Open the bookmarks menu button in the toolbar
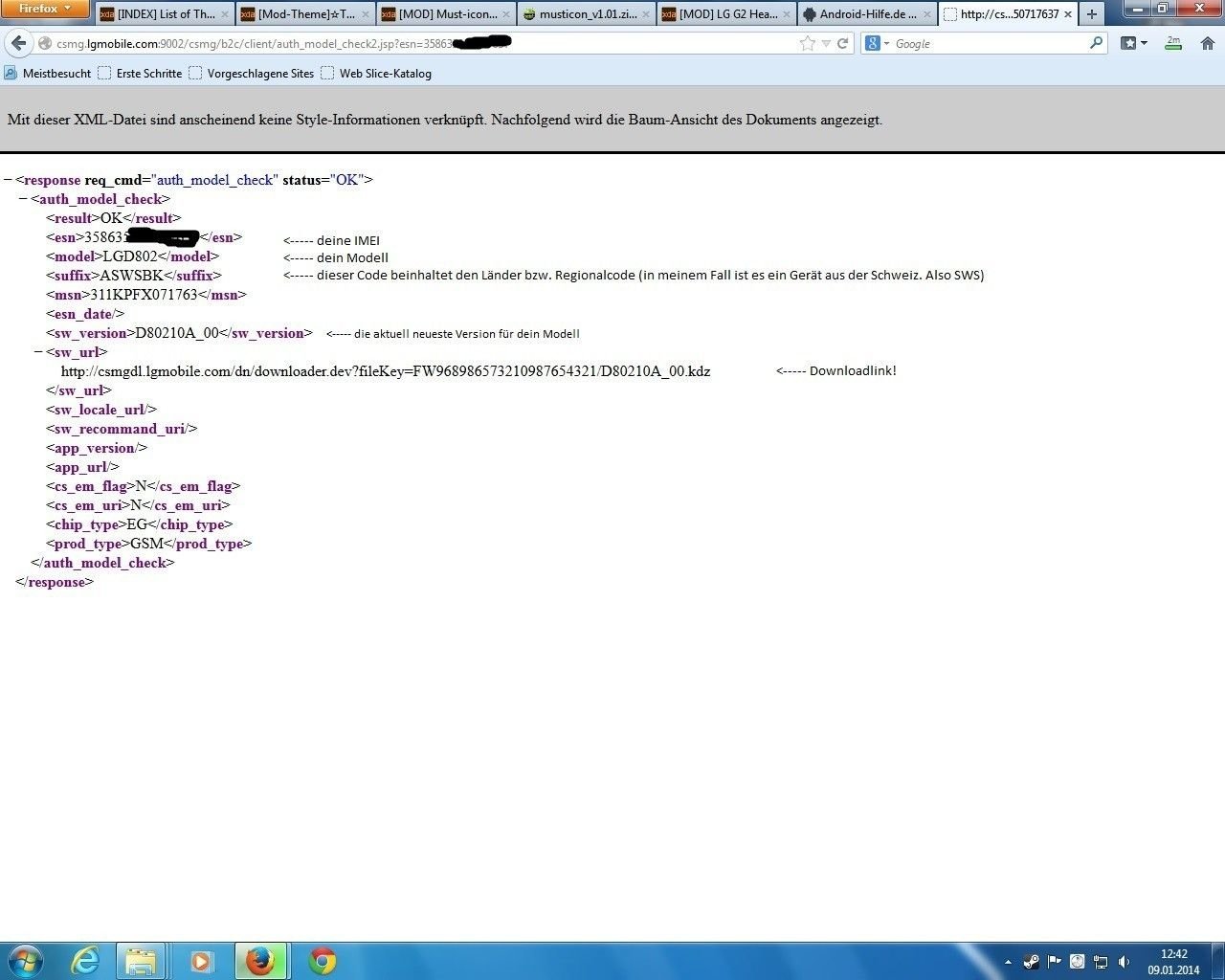This screenshot has width=1225, height=980. [1134, 43]
